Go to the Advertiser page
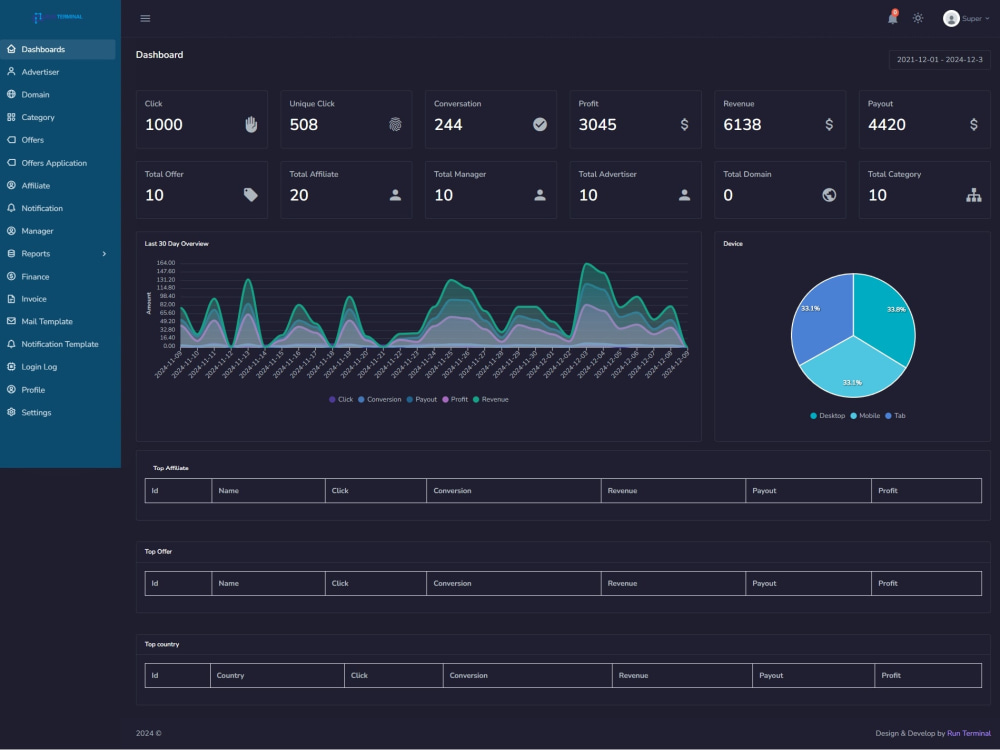 tap(57, 72)
